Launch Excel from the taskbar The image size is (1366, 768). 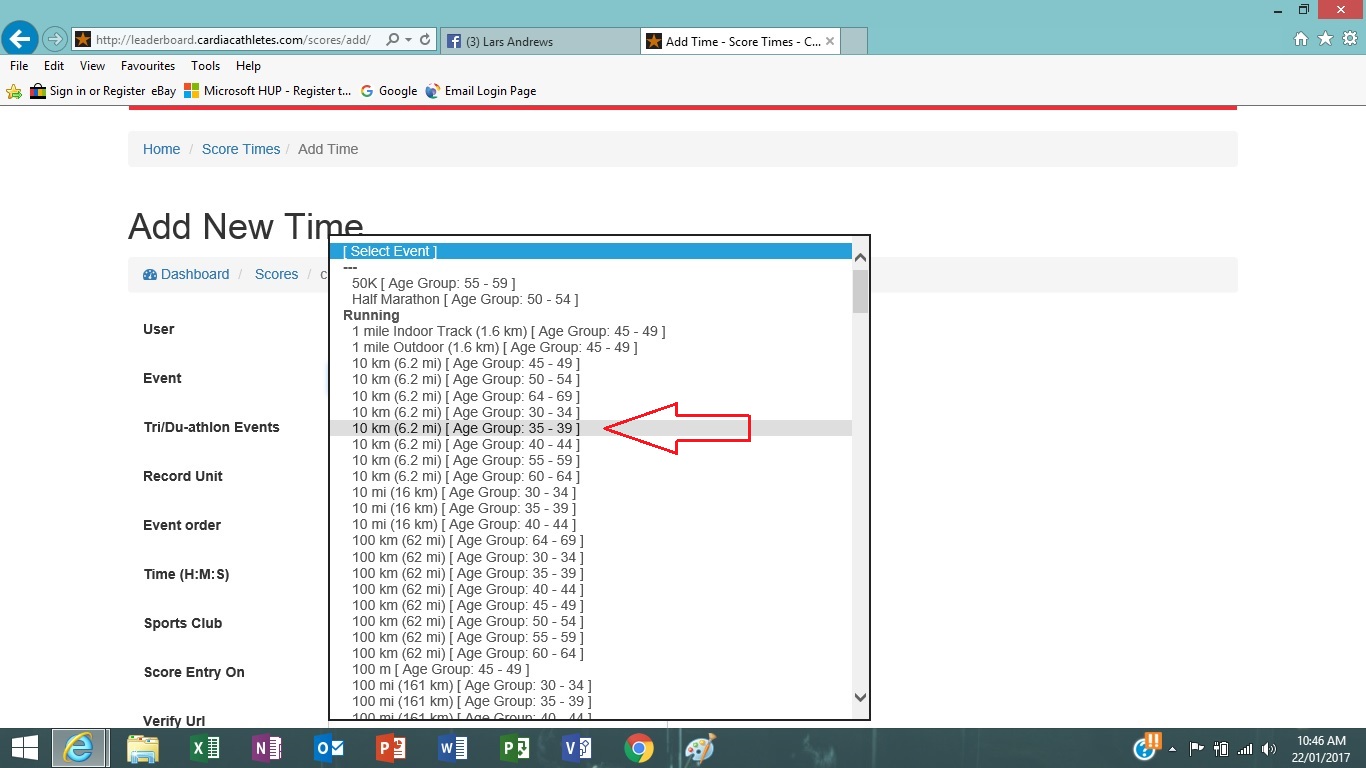pyautogui.click(x=205, y=748)
